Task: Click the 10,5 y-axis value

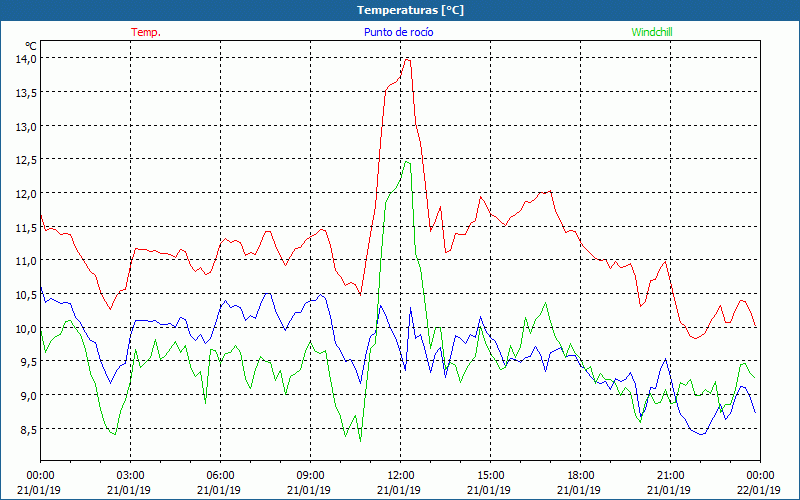Action: (26, 294)
